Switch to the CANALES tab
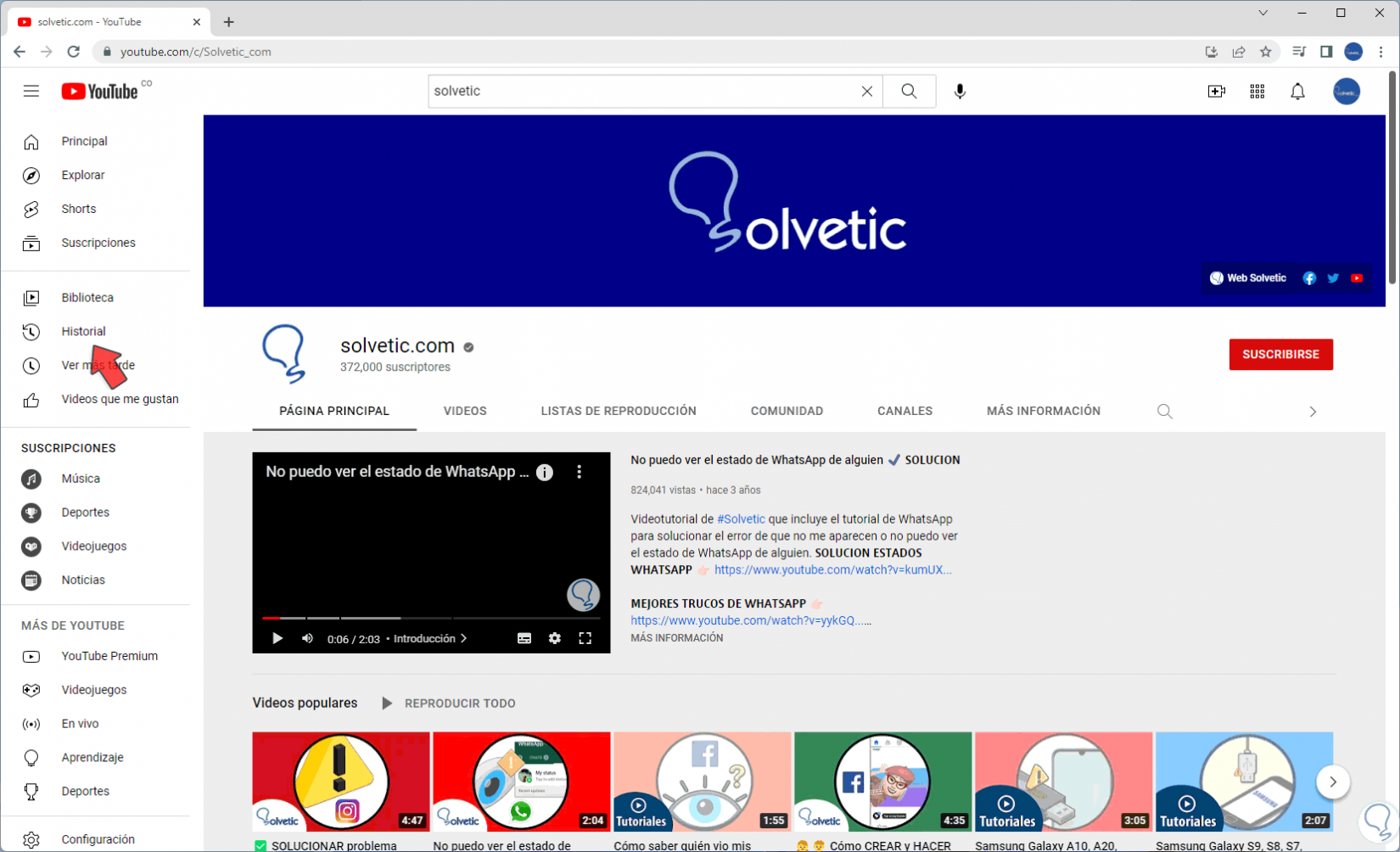The width and height of the screenshot is (1400, 852). tap(904, 411)
